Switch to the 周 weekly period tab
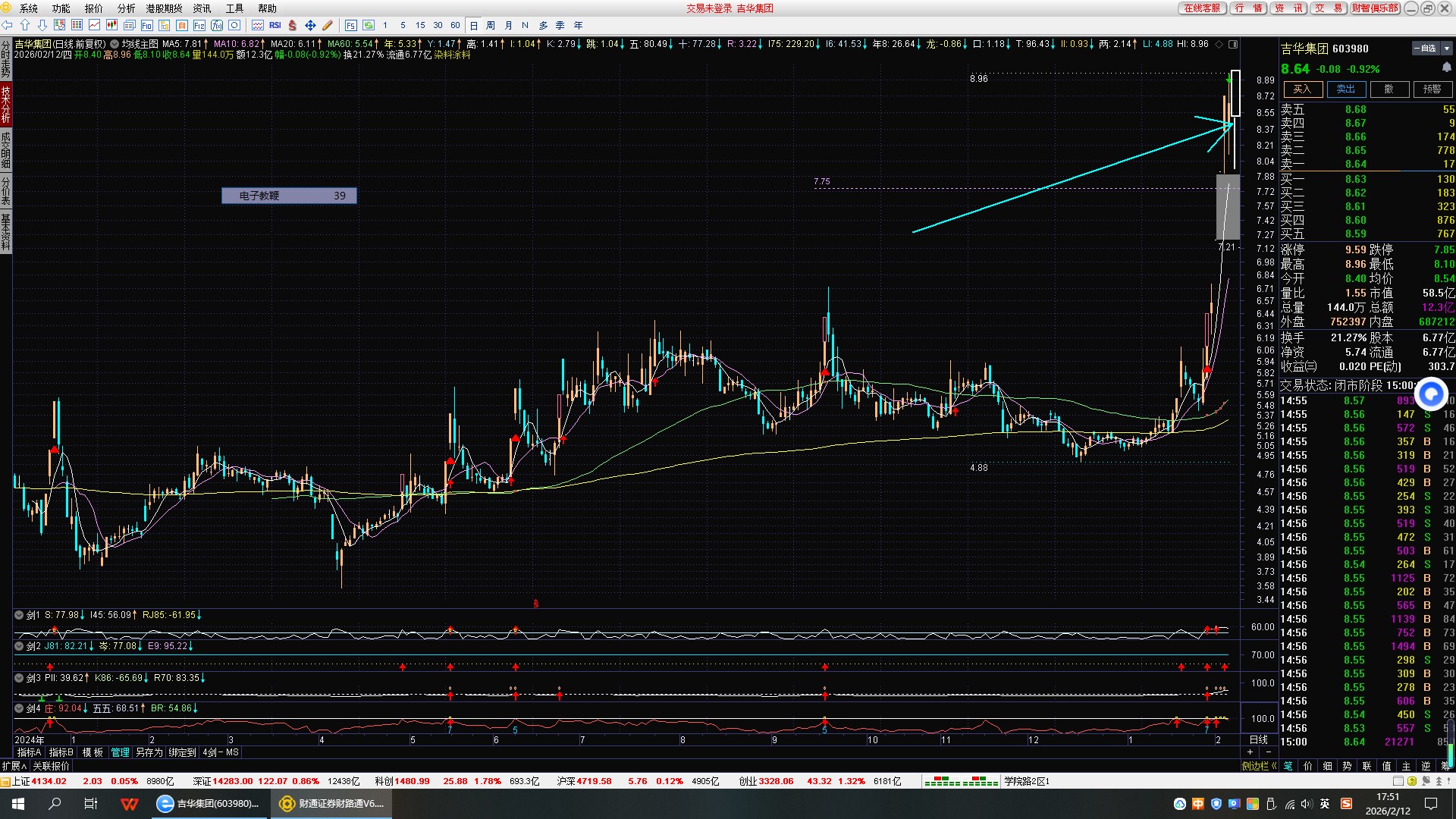 pos(491,25)
